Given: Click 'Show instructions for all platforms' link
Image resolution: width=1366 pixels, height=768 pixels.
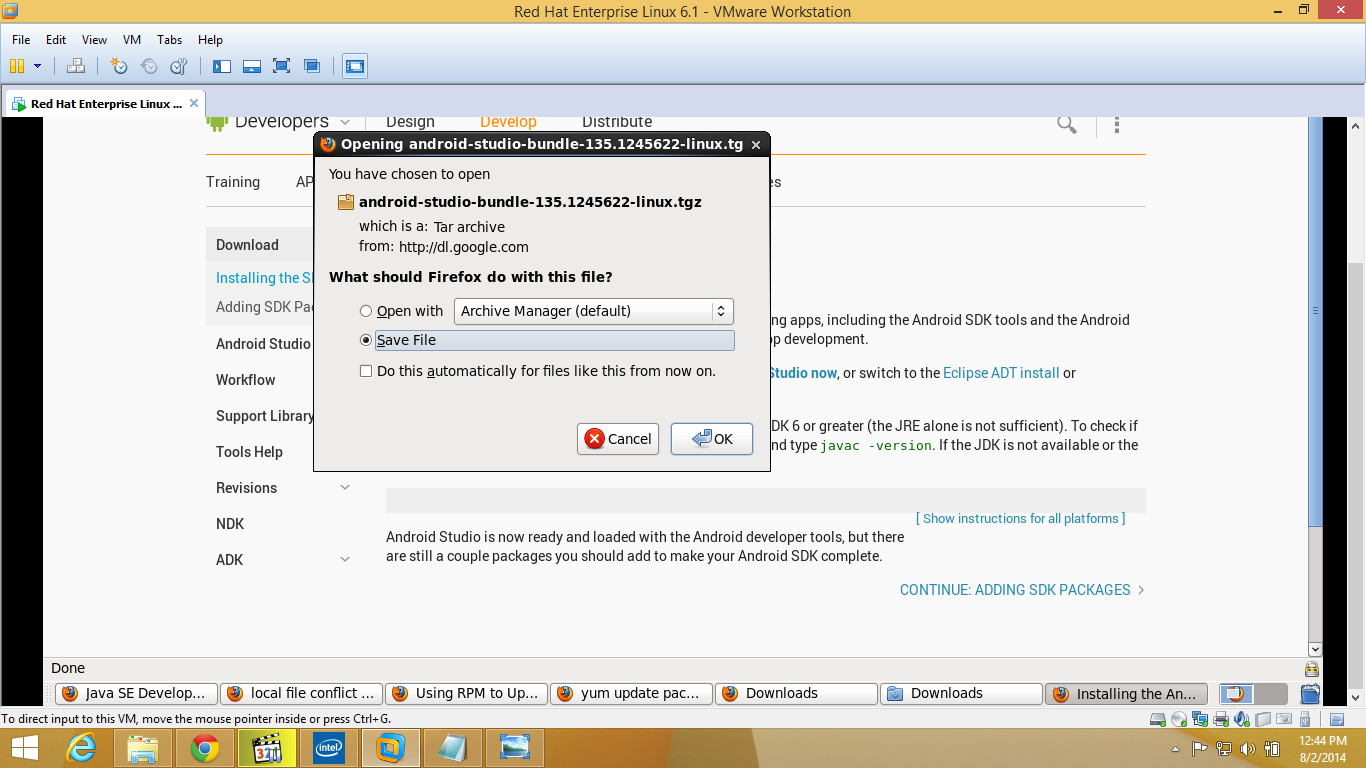Looking at the screenshot, I should click(x=1020, y=518).
